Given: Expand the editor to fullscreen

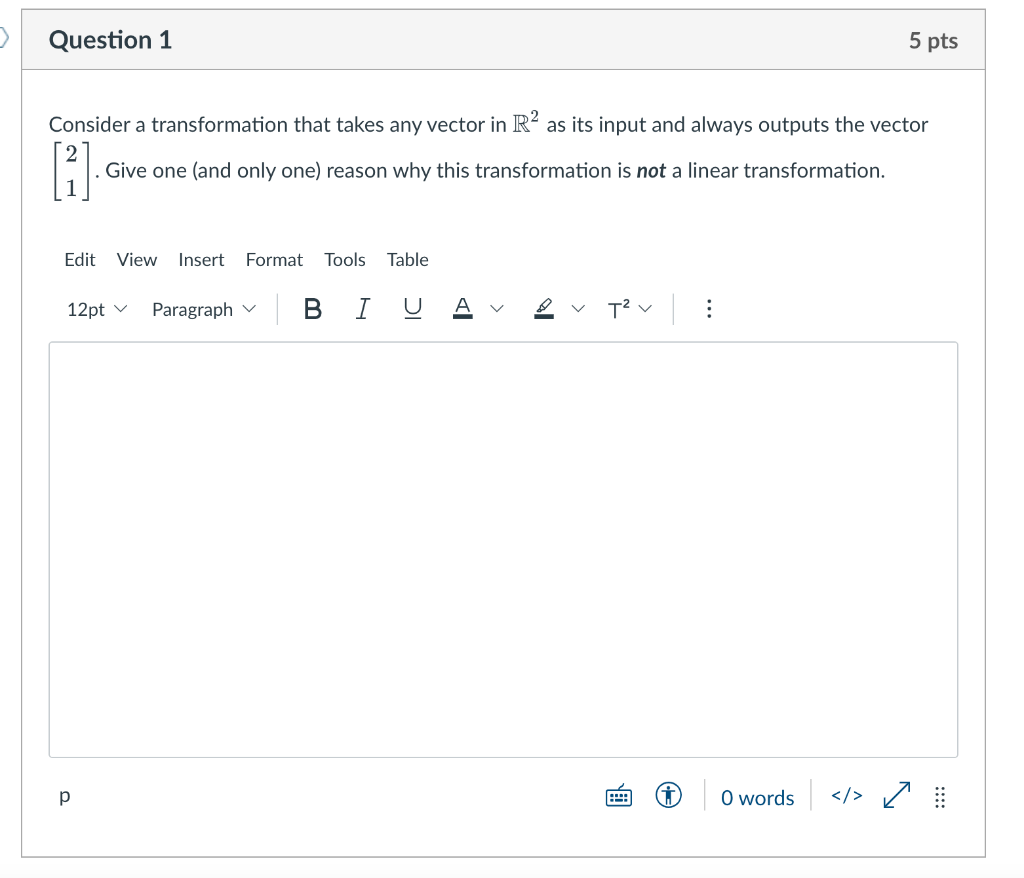Looking at the screenshot, I should (x=897, y=795).
